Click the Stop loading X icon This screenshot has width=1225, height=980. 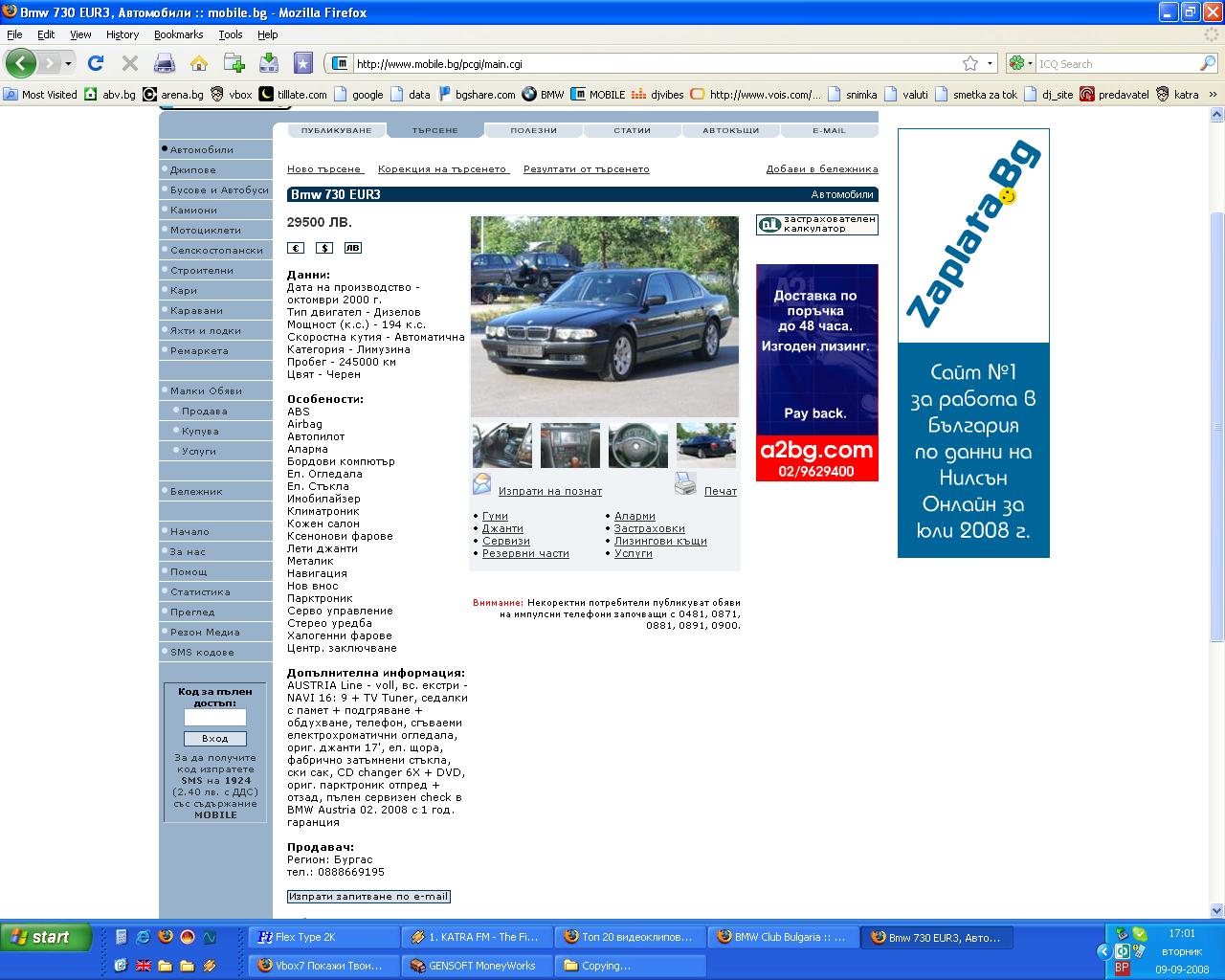pyautogui.click(x=129, y=63)
